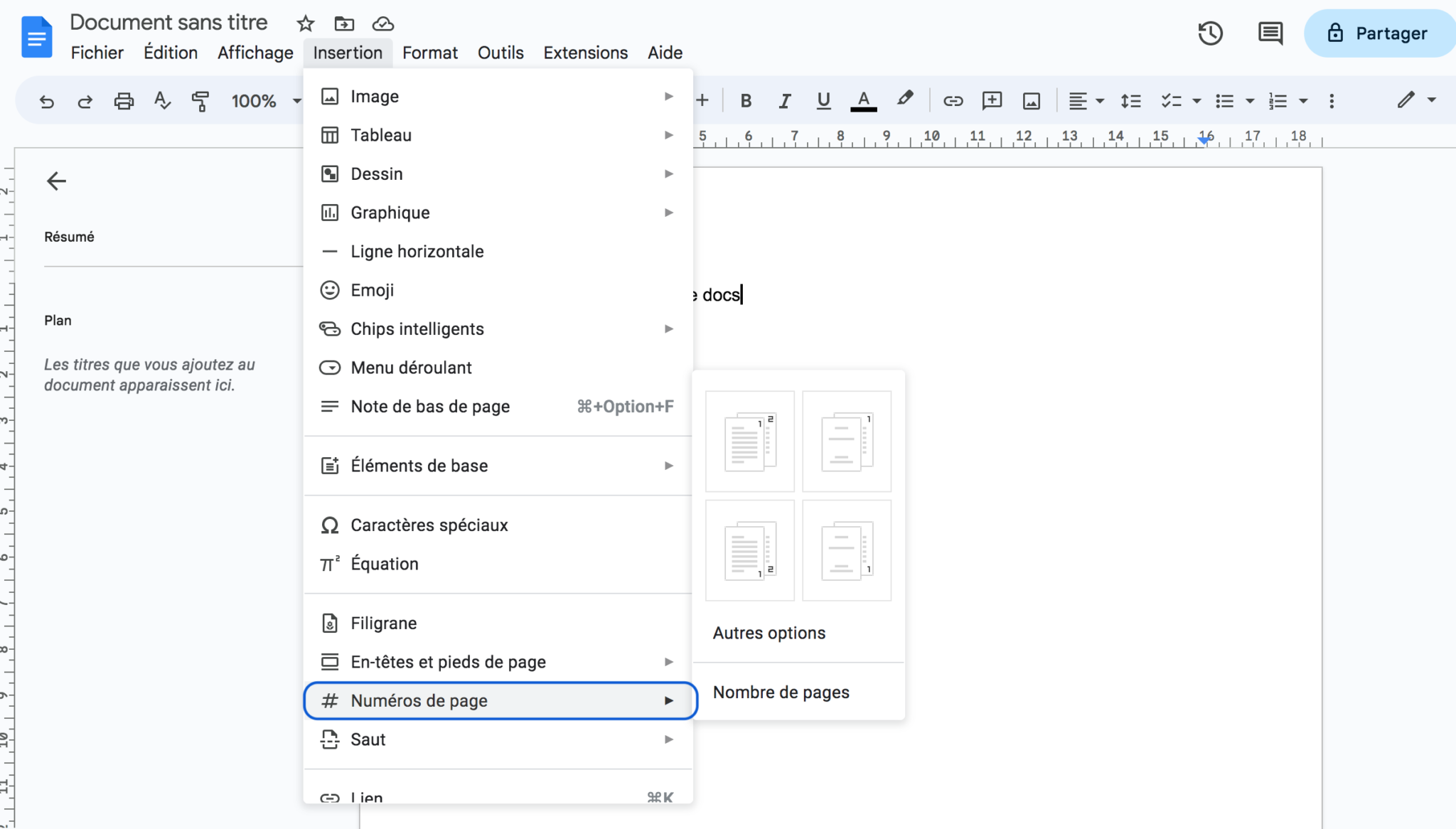
Task: Insert a link using the toolbar icon
Action: (x=953, y=100)
